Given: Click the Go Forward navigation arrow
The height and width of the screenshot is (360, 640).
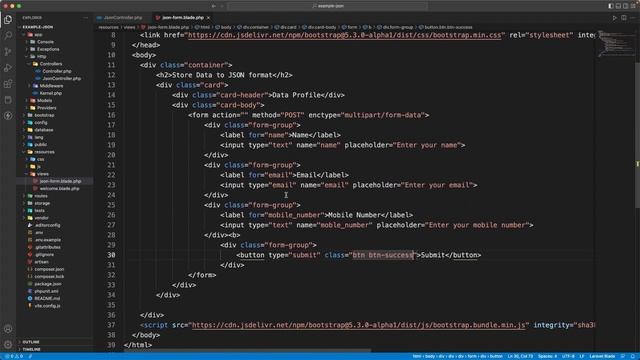Looking at the screenshot, I should (x=222, y=6).
